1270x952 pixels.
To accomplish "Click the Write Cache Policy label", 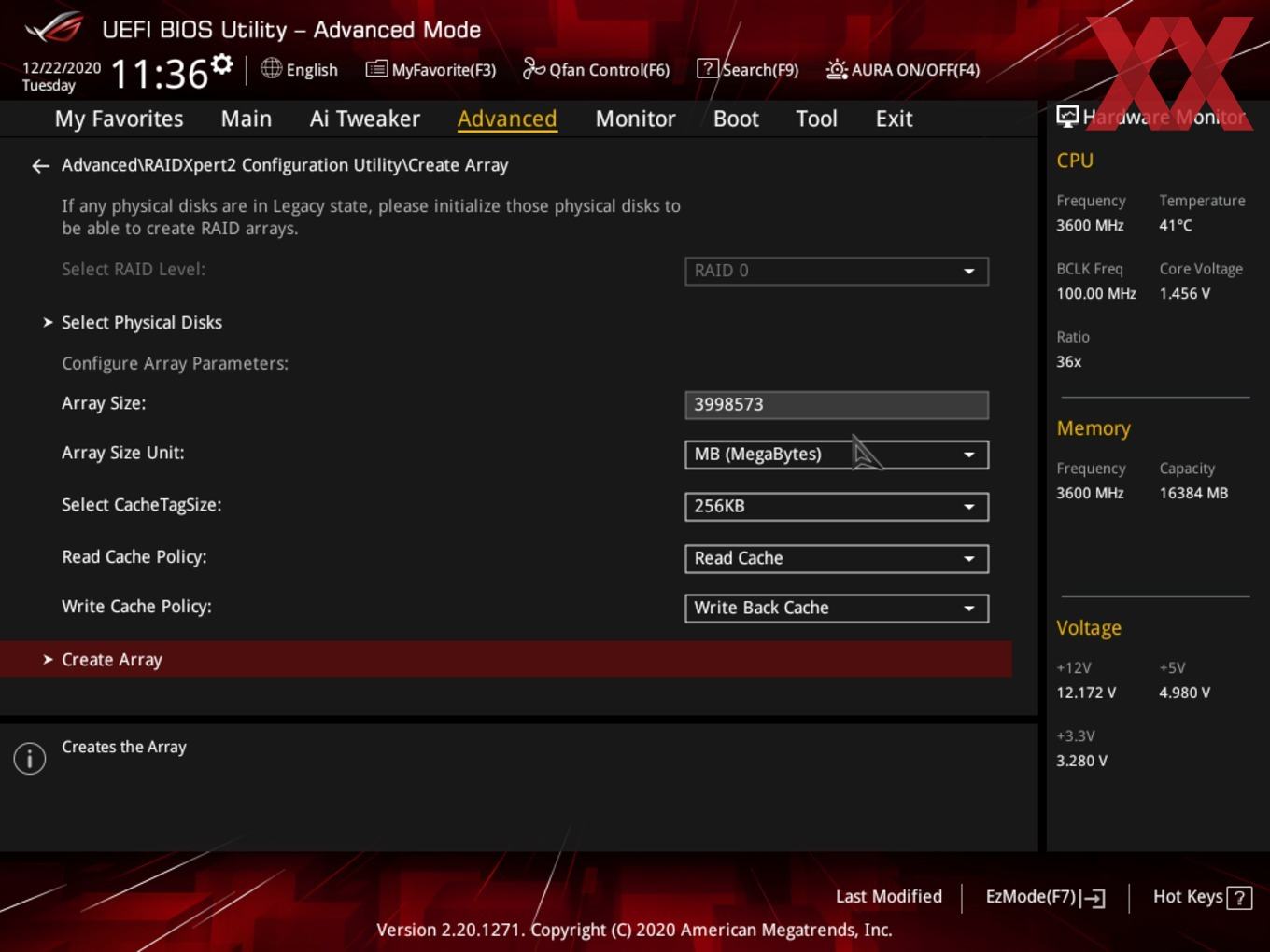I will (136, 607).
